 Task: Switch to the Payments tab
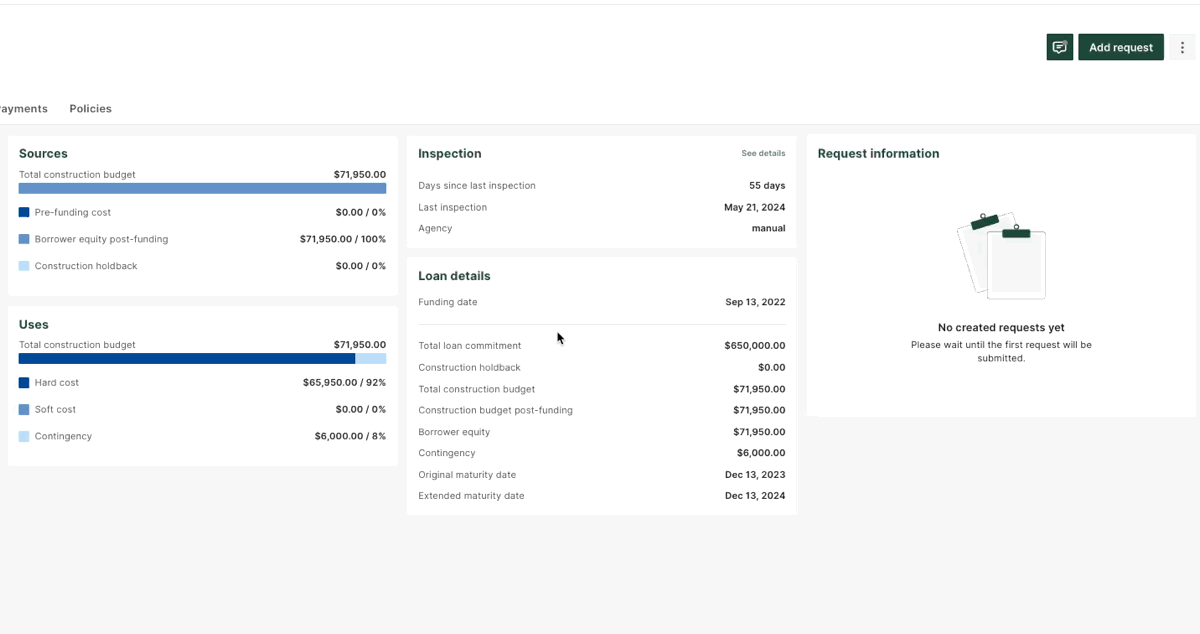tap(22, 108)
